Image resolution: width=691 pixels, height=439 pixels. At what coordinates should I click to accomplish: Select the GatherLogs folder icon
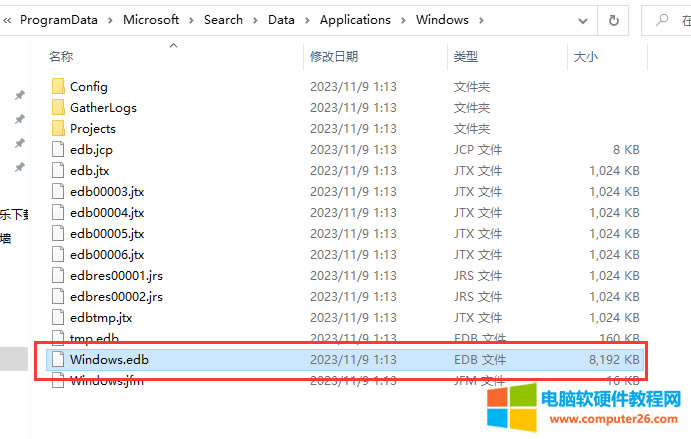57,108
